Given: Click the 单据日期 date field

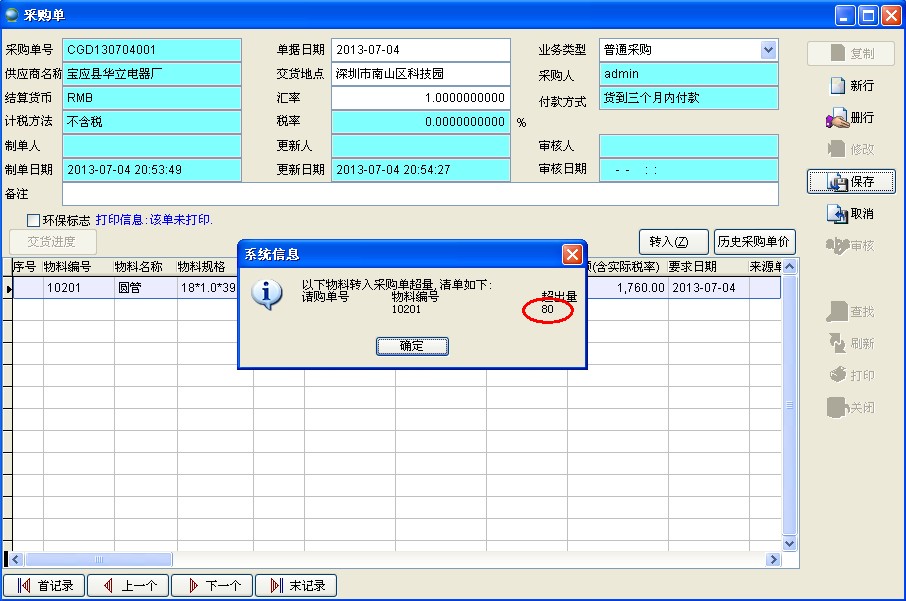Looking at the screenshot, I should 420,50.
